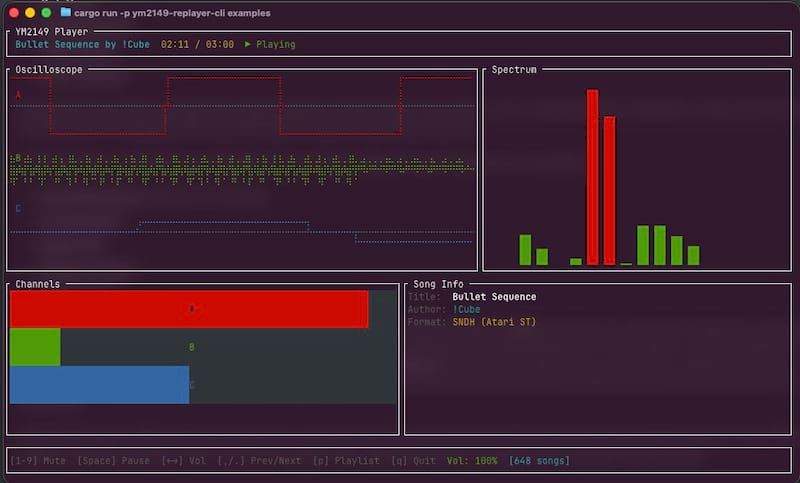Click the 'Oscilloscope' panel title

coord(49,70)
